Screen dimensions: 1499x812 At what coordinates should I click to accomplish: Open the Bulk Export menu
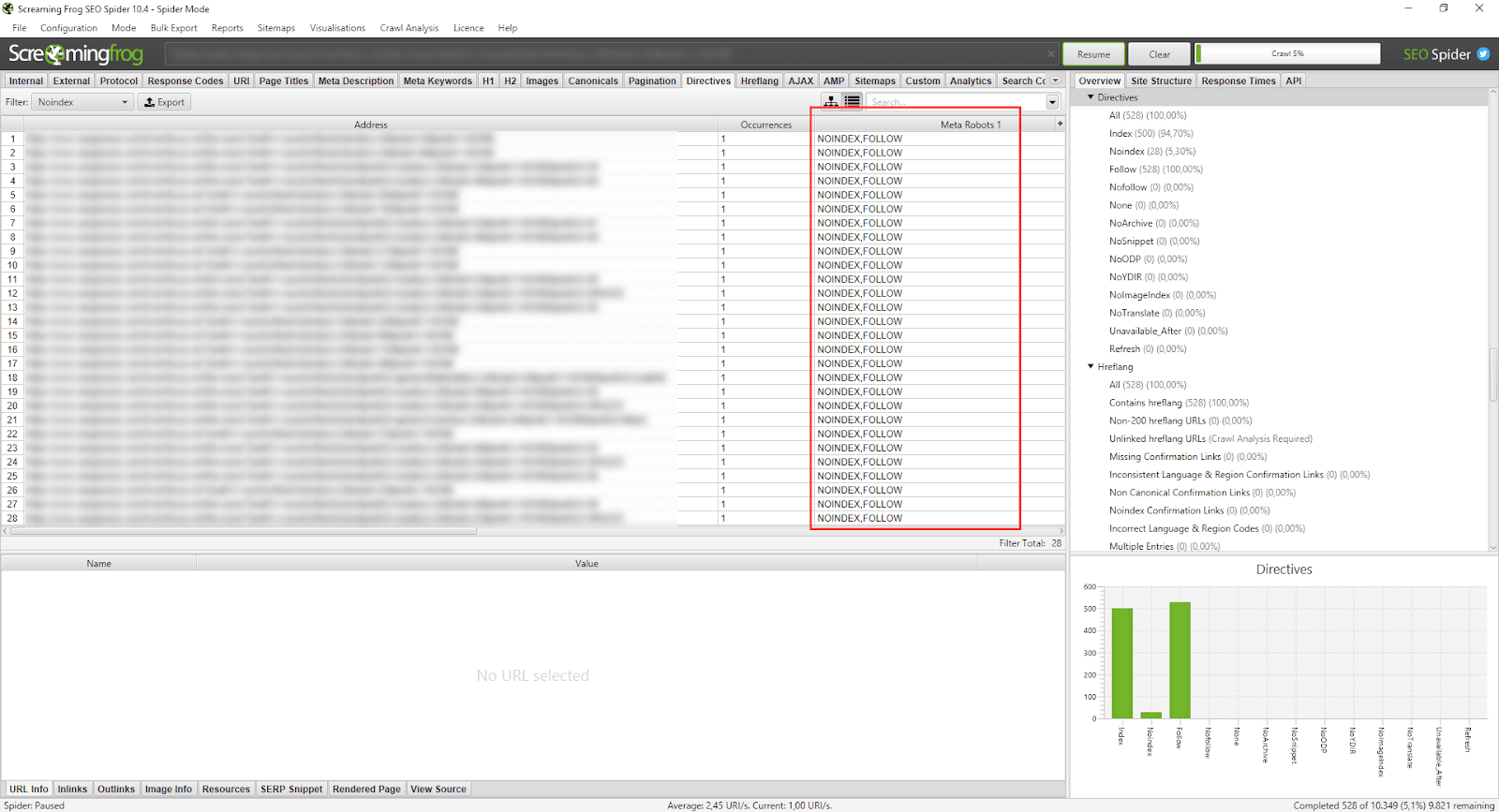(173, 28)
